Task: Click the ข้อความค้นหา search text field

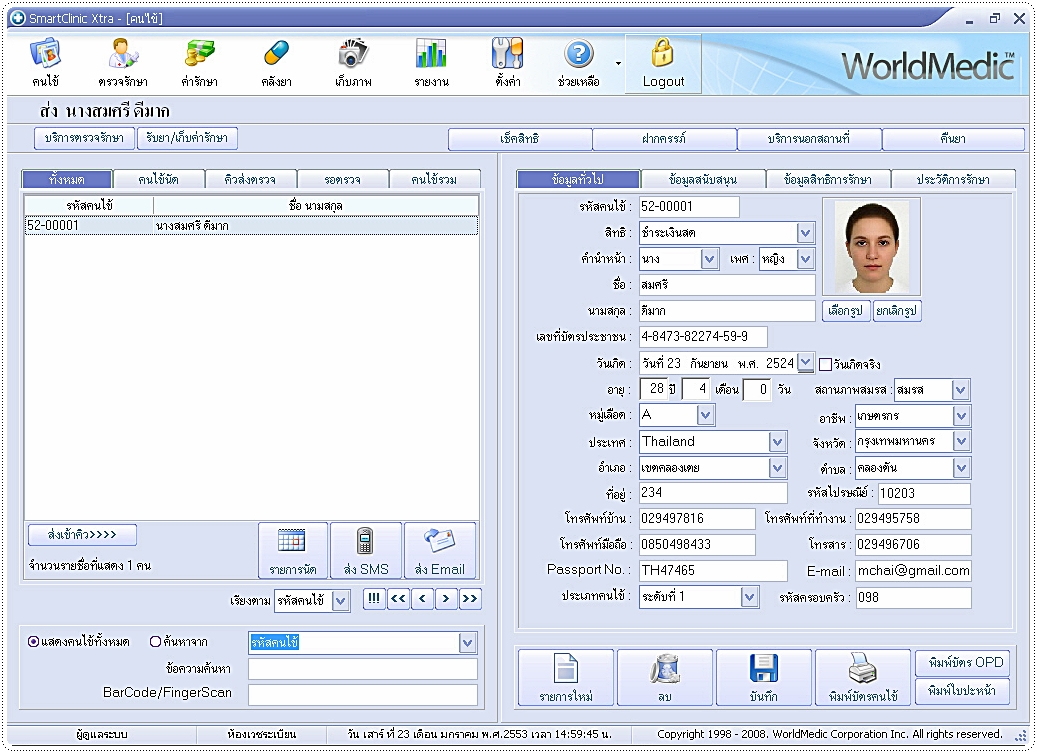Action: coord(362,669)
